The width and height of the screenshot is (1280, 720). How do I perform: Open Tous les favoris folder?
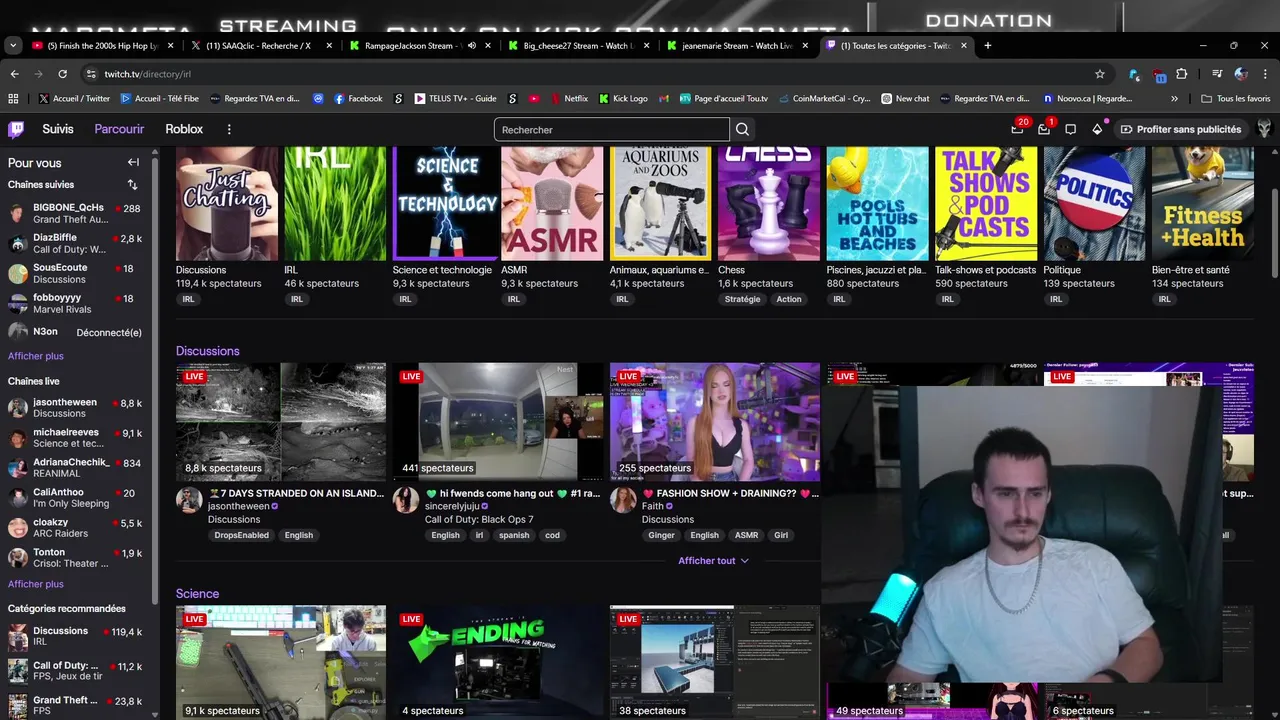point(1236,98)
